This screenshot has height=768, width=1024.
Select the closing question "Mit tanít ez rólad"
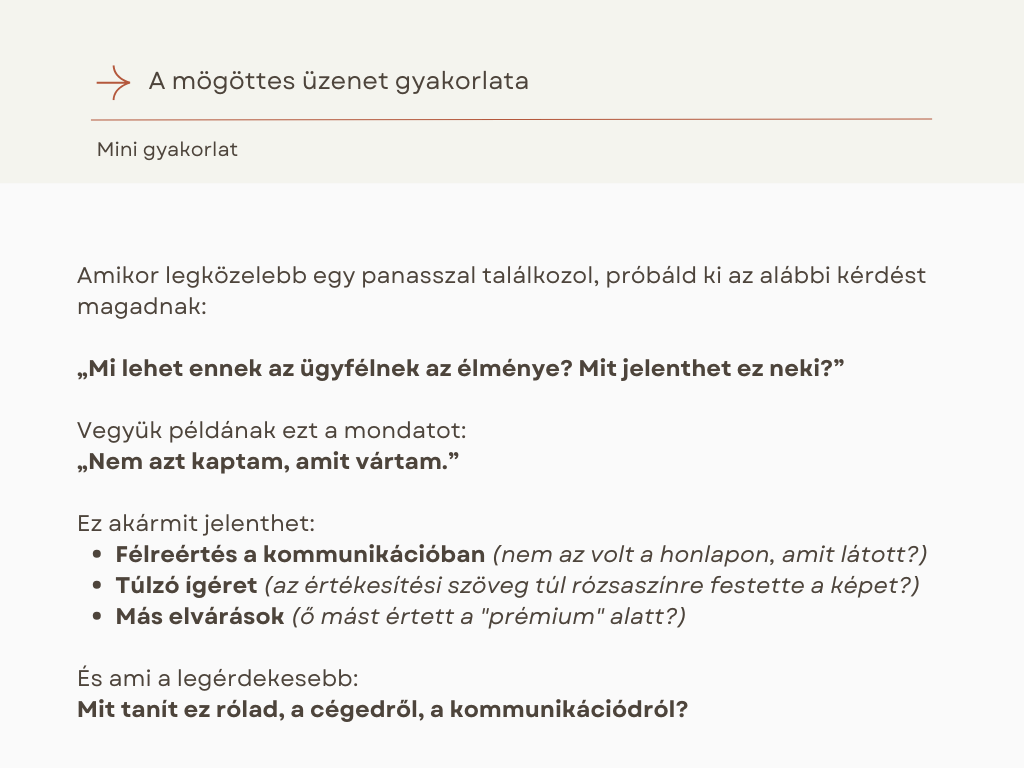pyautogui.click(x=383, y=710)
